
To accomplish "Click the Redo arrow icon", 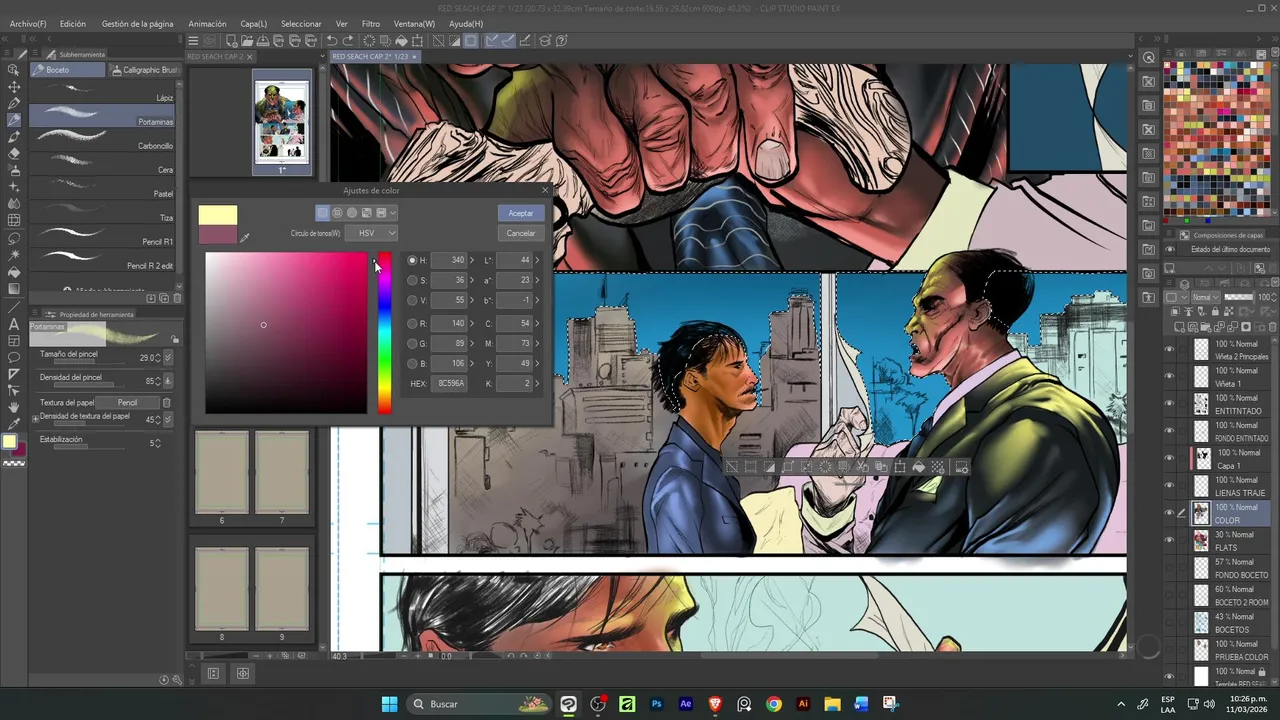I will (x=347, y=41).
